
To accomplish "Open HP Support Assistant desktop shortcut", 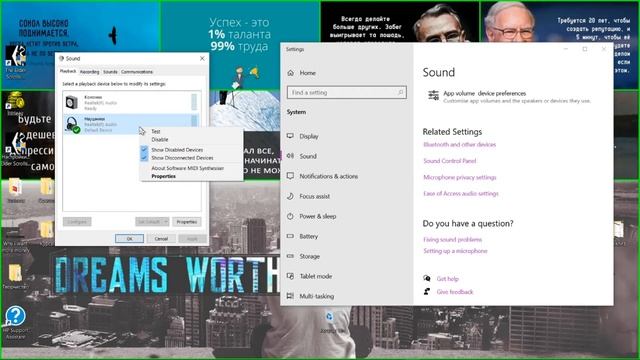I will (15, 322).
